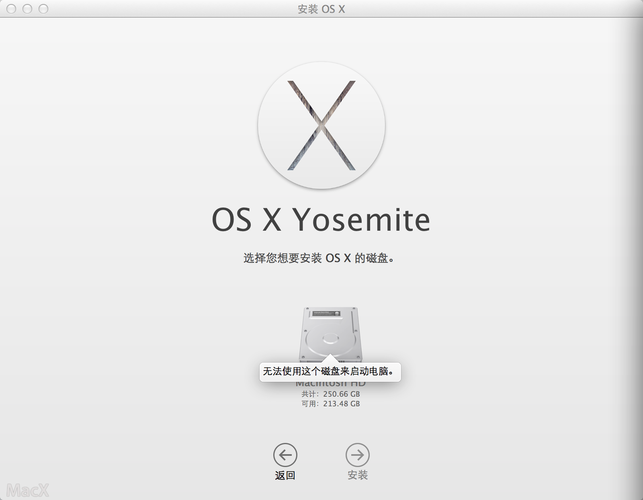This screenshot has height=500, width=643.
Task: Click the 安装 OS X window title
Action: click(x=321, y=9)
